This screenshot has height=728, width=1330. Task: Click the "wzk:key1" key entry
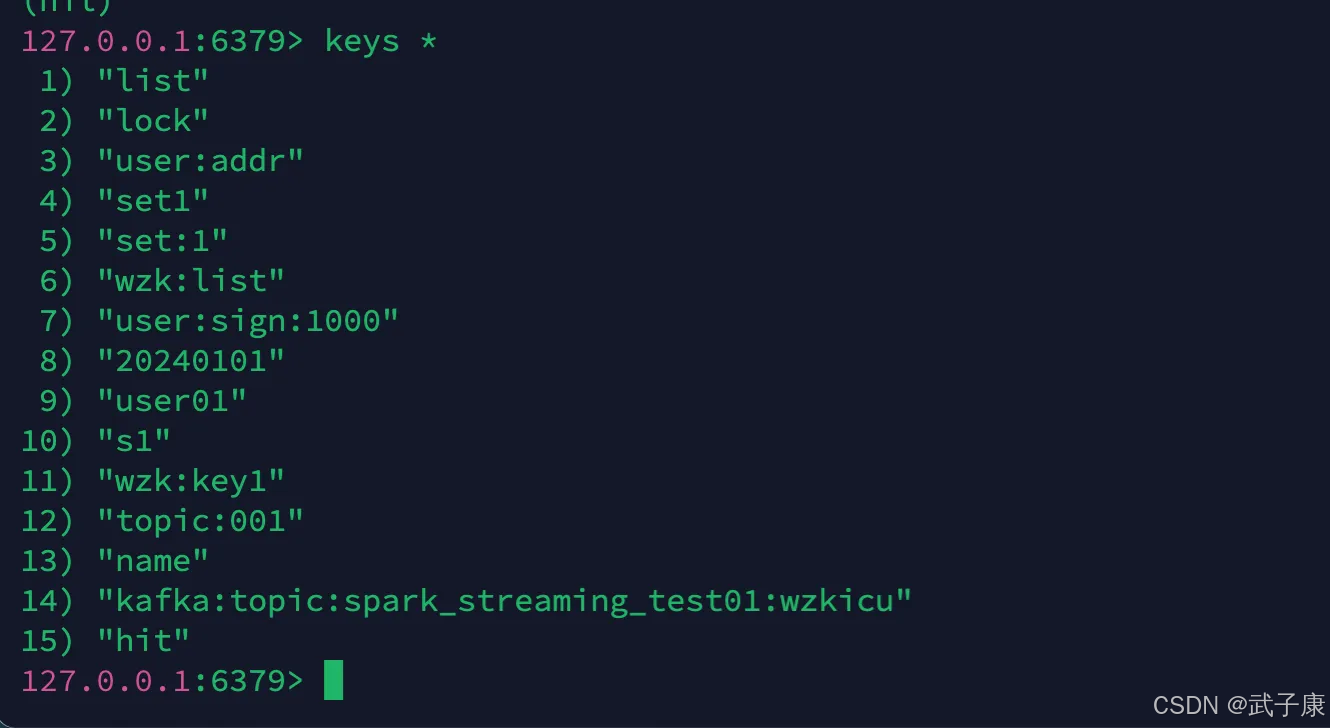pyautogui.click(x=191, y=481)
